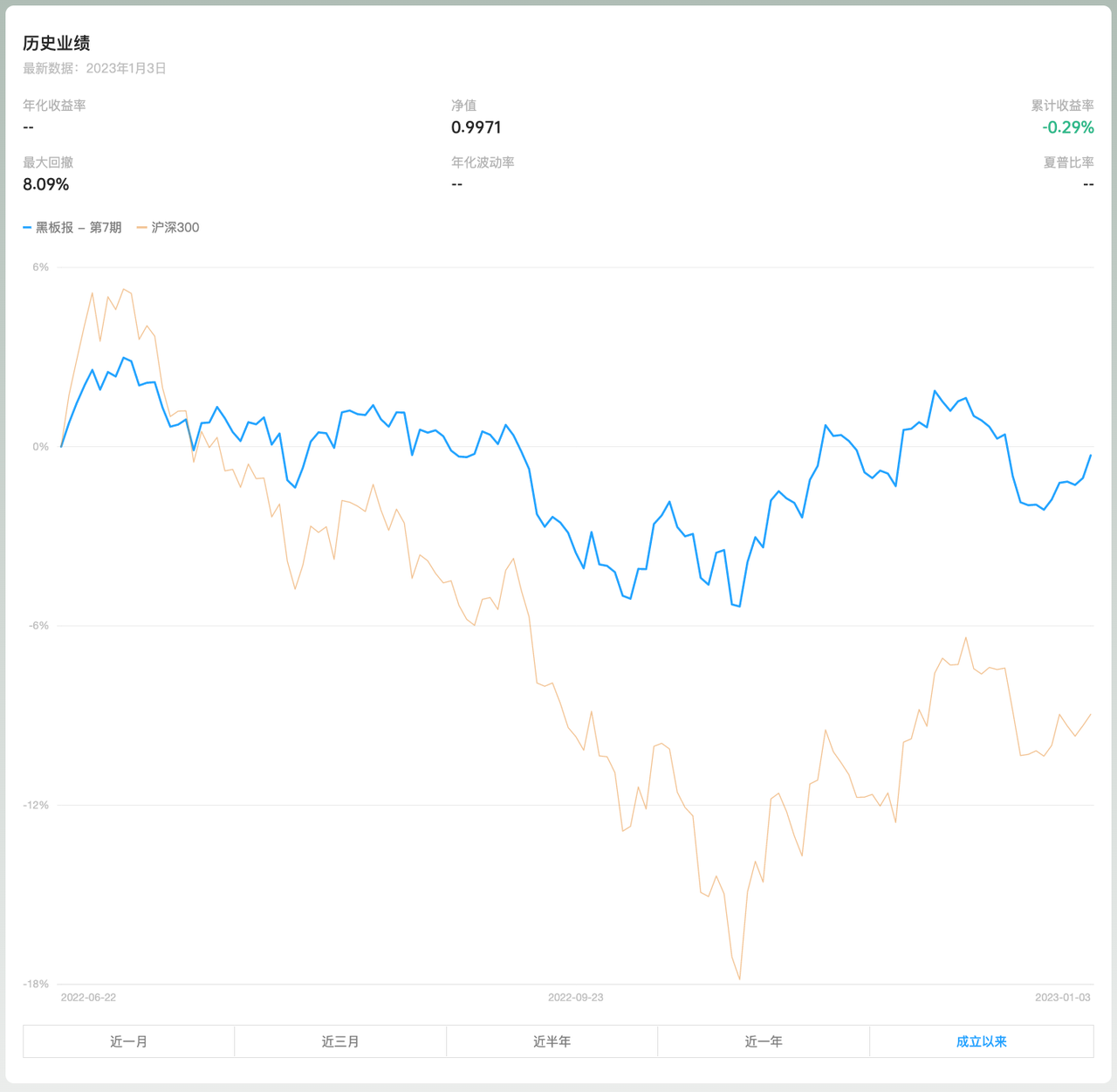Click the 2022-06-22 start date label

[88, 997]
